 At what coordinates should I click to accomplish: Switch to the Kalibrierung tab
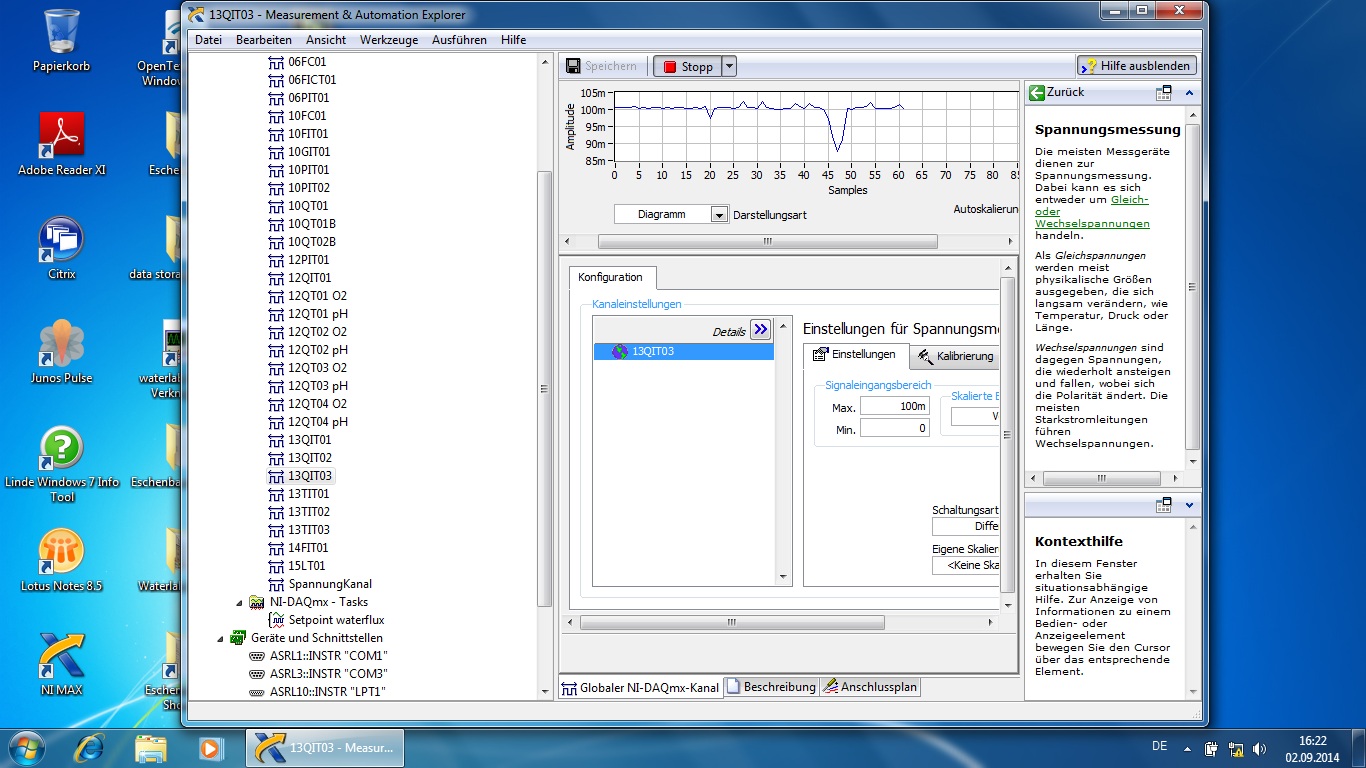coord(955,356)
